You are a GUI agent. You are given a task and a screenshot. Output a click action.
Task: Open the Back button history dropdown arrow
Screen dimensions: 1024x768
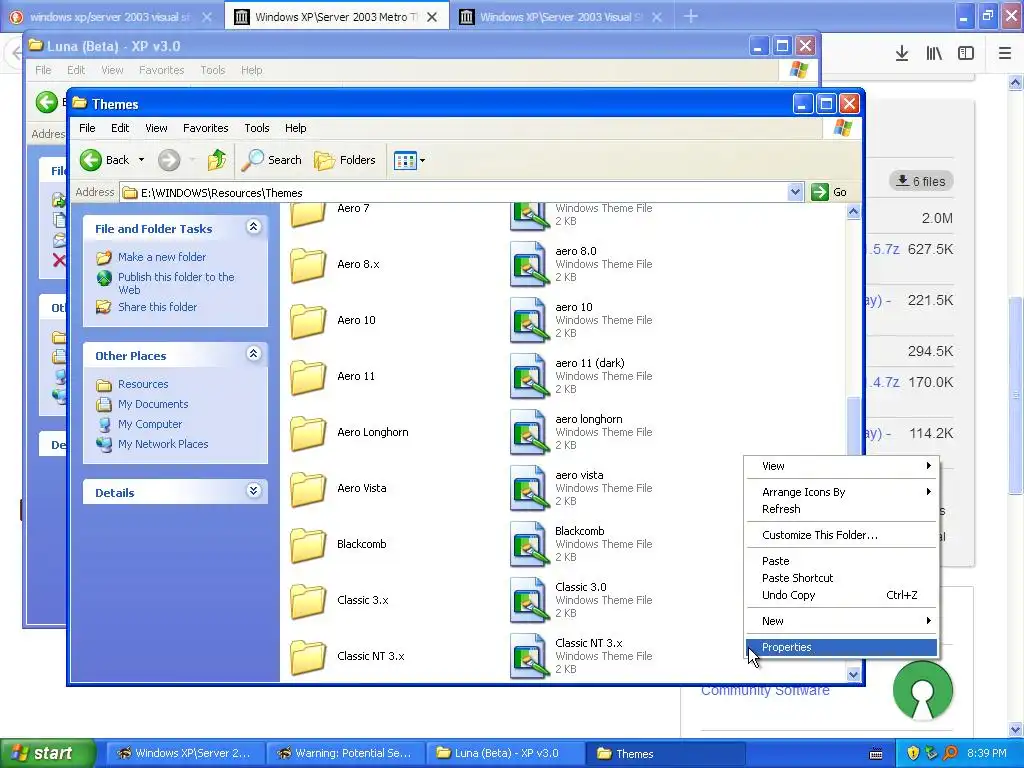click(x=141, y=160)
